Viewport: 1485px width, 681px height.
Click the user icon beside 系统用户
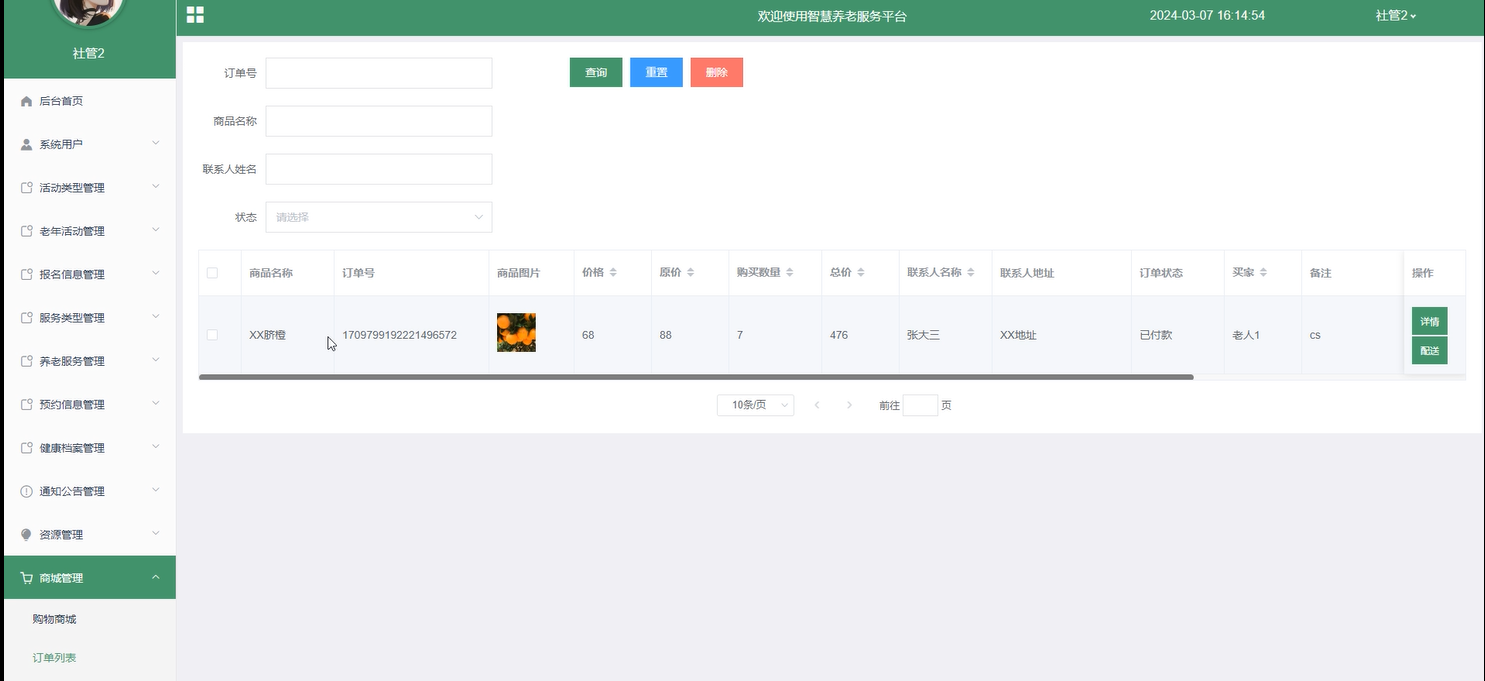[x=27, y=145]
